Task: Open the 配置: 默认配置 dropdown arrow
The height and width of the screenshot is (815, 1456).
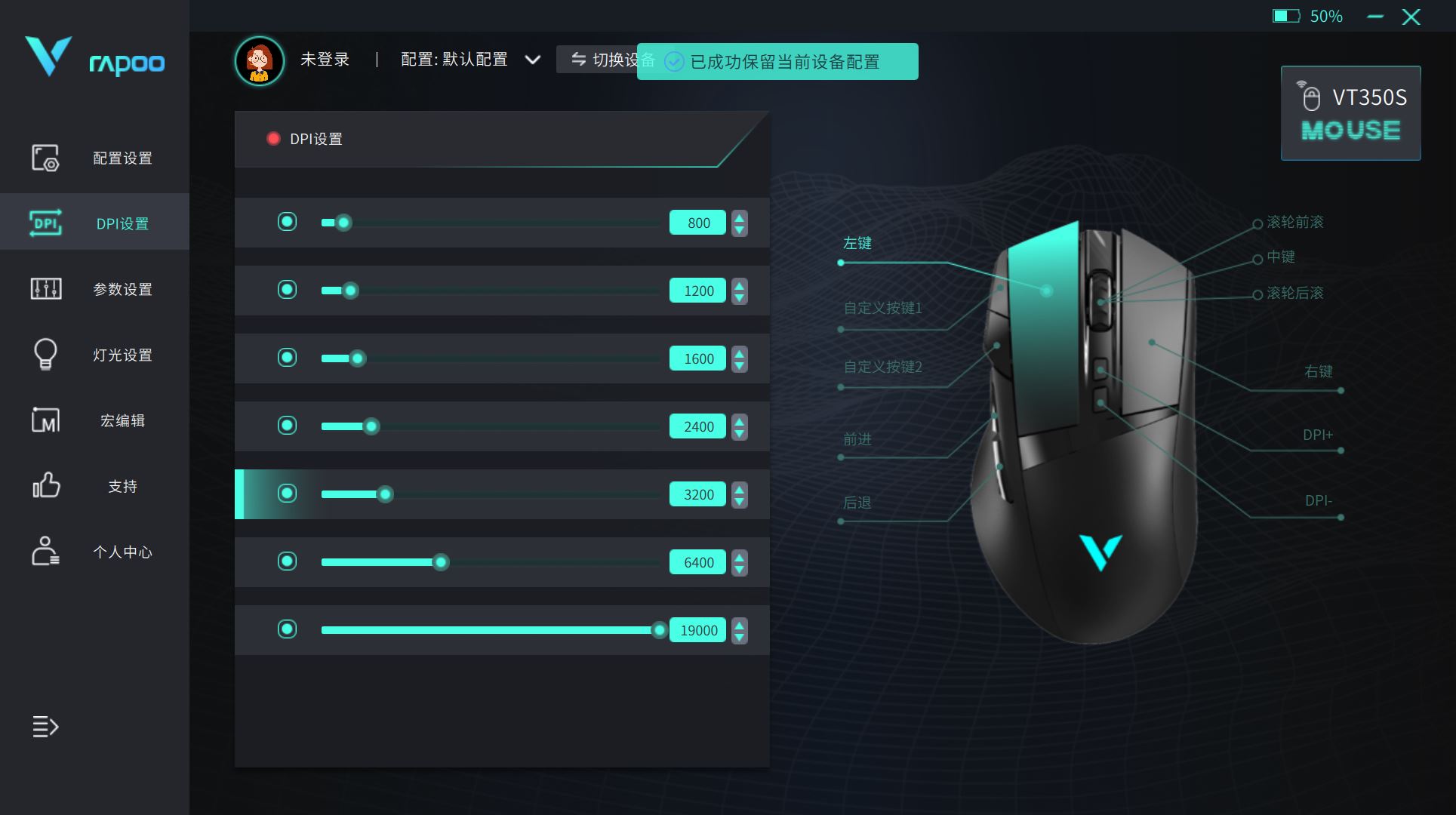Action: [532, 60]
